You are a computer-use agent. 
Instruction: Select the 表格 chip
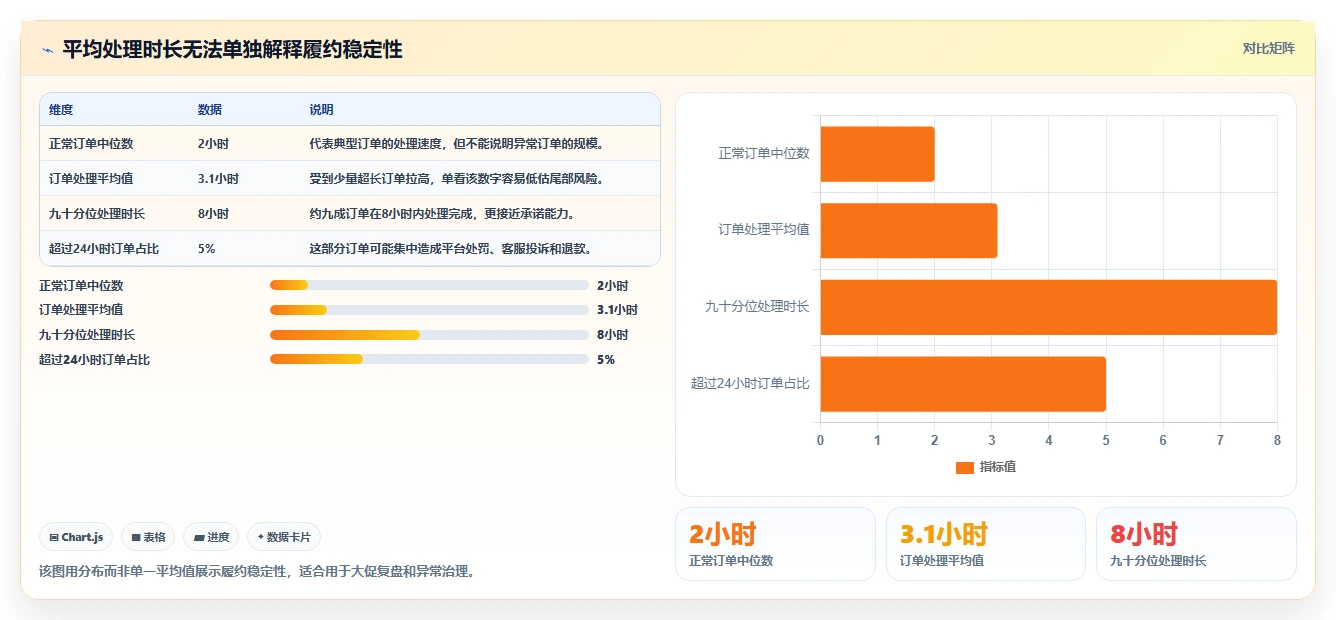[x=148, y=537]
